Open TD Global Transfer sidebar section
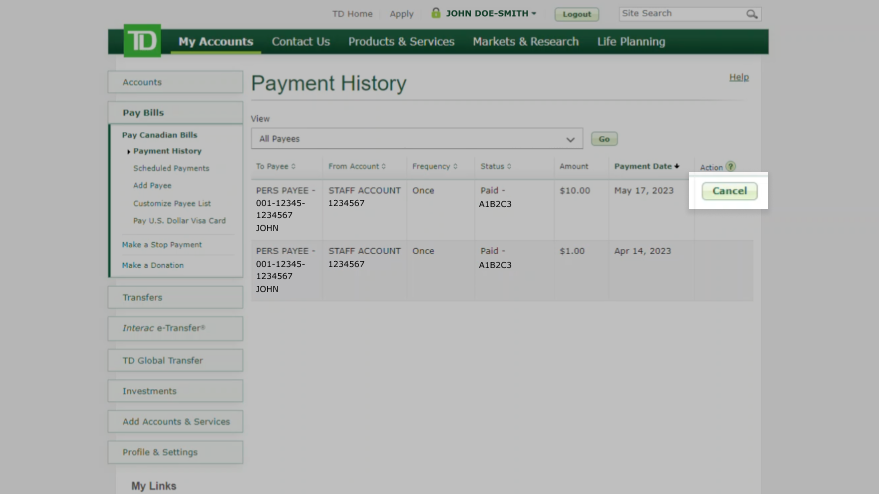The height and width of the screenshot is (494, 879). 175,361
